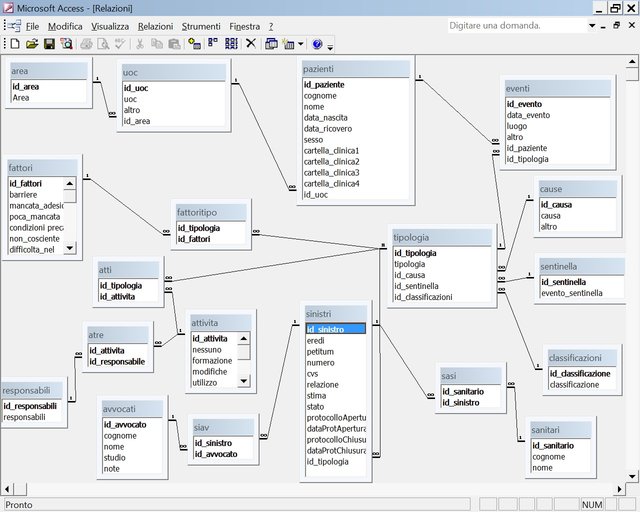
Task: Select evento_sentinella field in sentinella table
Action: tap(571, 293)
